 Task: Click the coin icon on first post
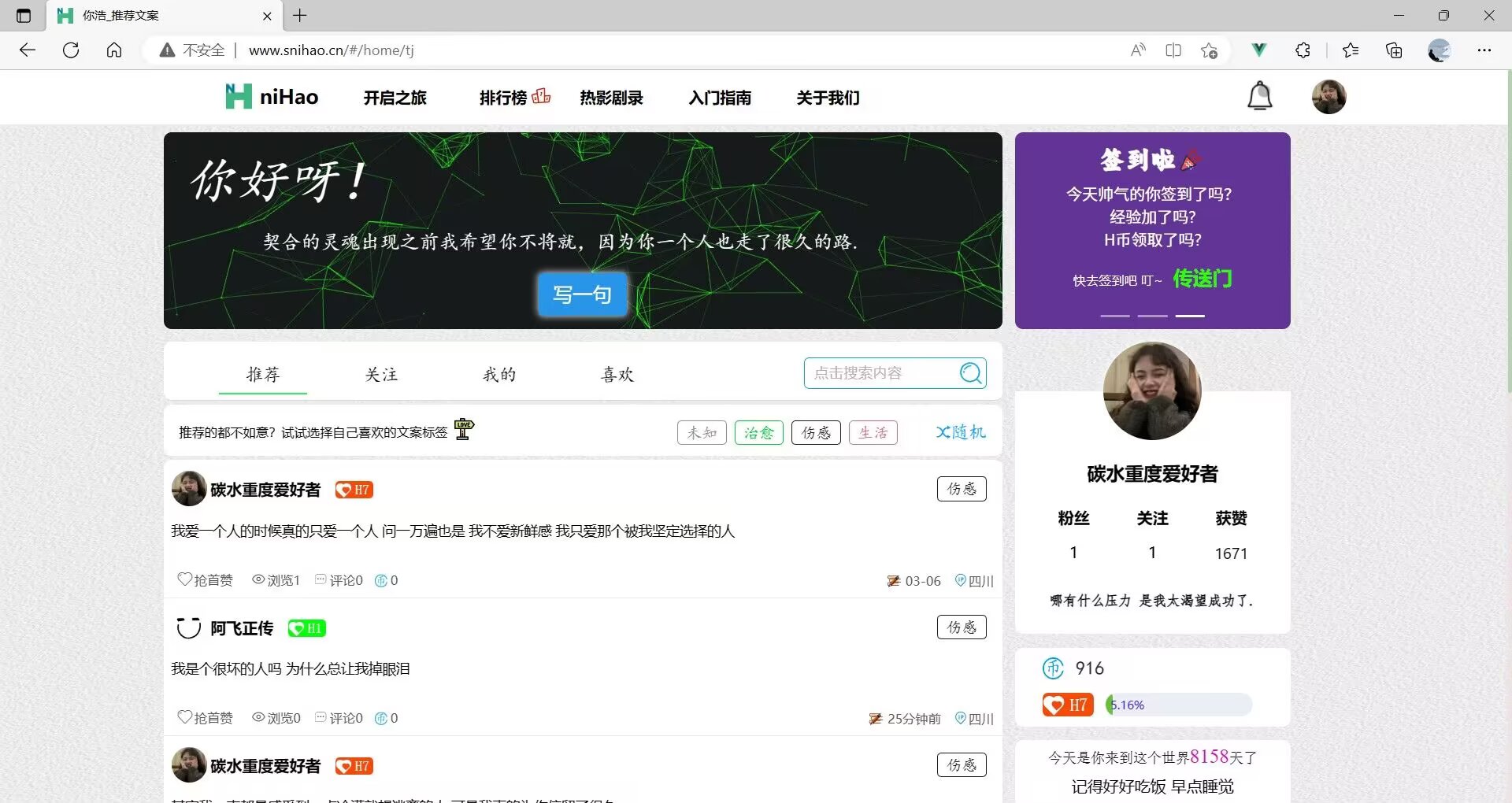381,580
